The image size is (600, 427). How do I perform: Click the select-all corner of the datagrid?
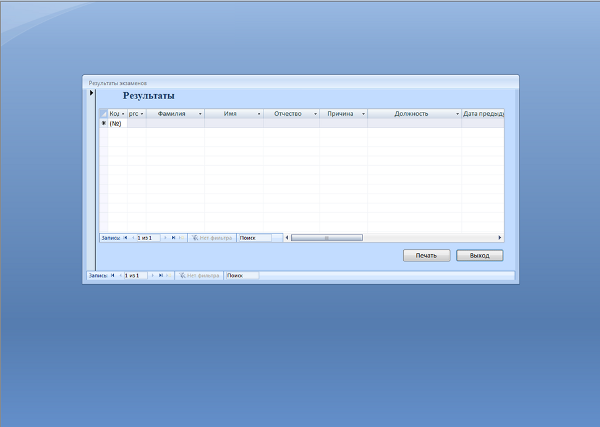coord(104,114)
